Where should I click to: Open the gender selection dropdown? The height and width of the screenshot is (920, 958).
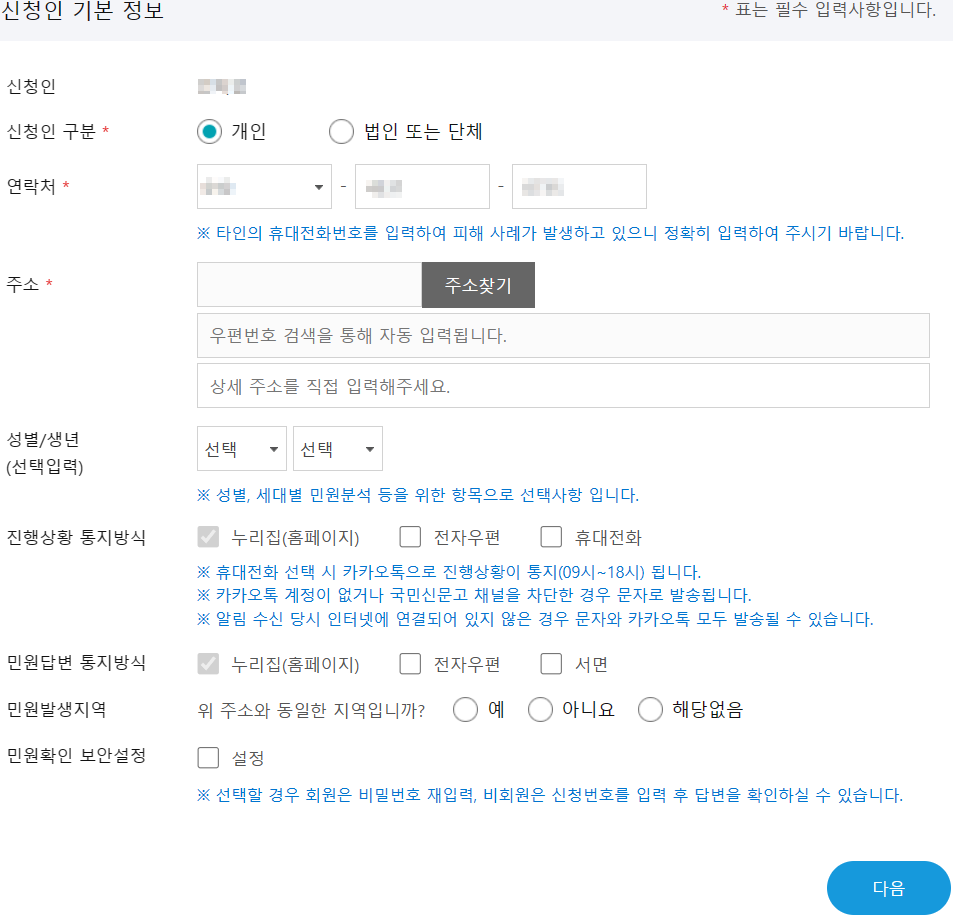click(x=241, y=448)
